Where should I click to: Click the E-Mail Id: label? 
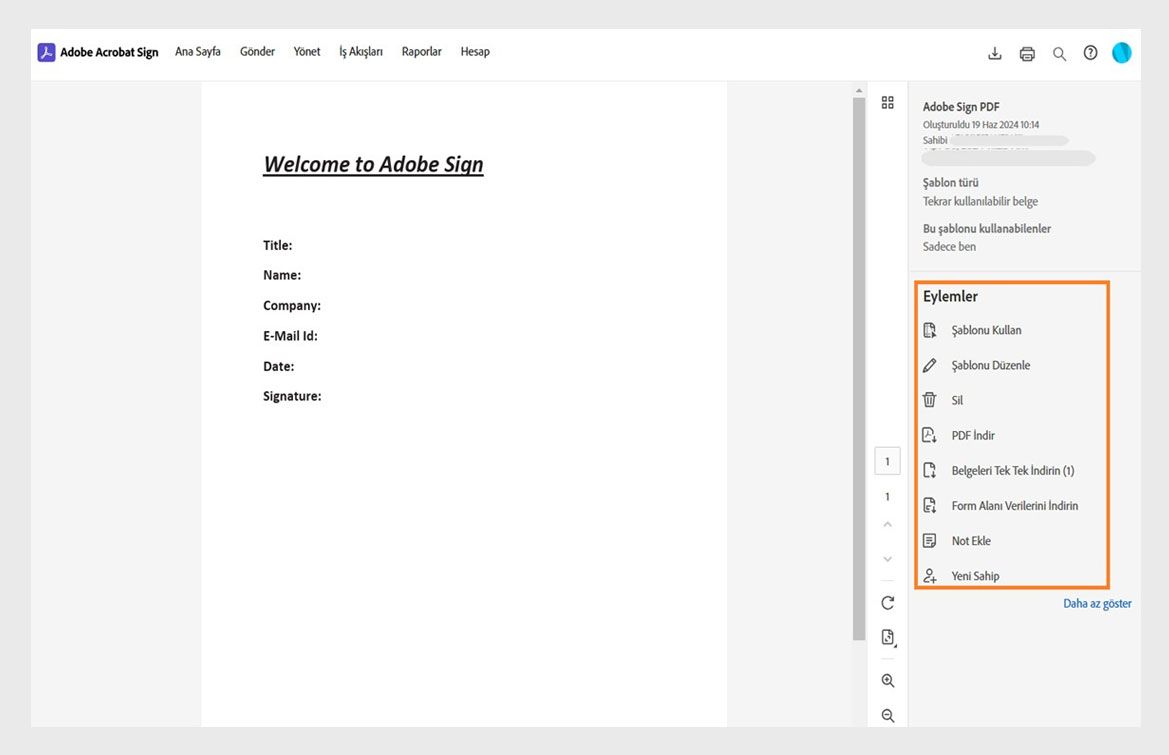tap(290, 336)
